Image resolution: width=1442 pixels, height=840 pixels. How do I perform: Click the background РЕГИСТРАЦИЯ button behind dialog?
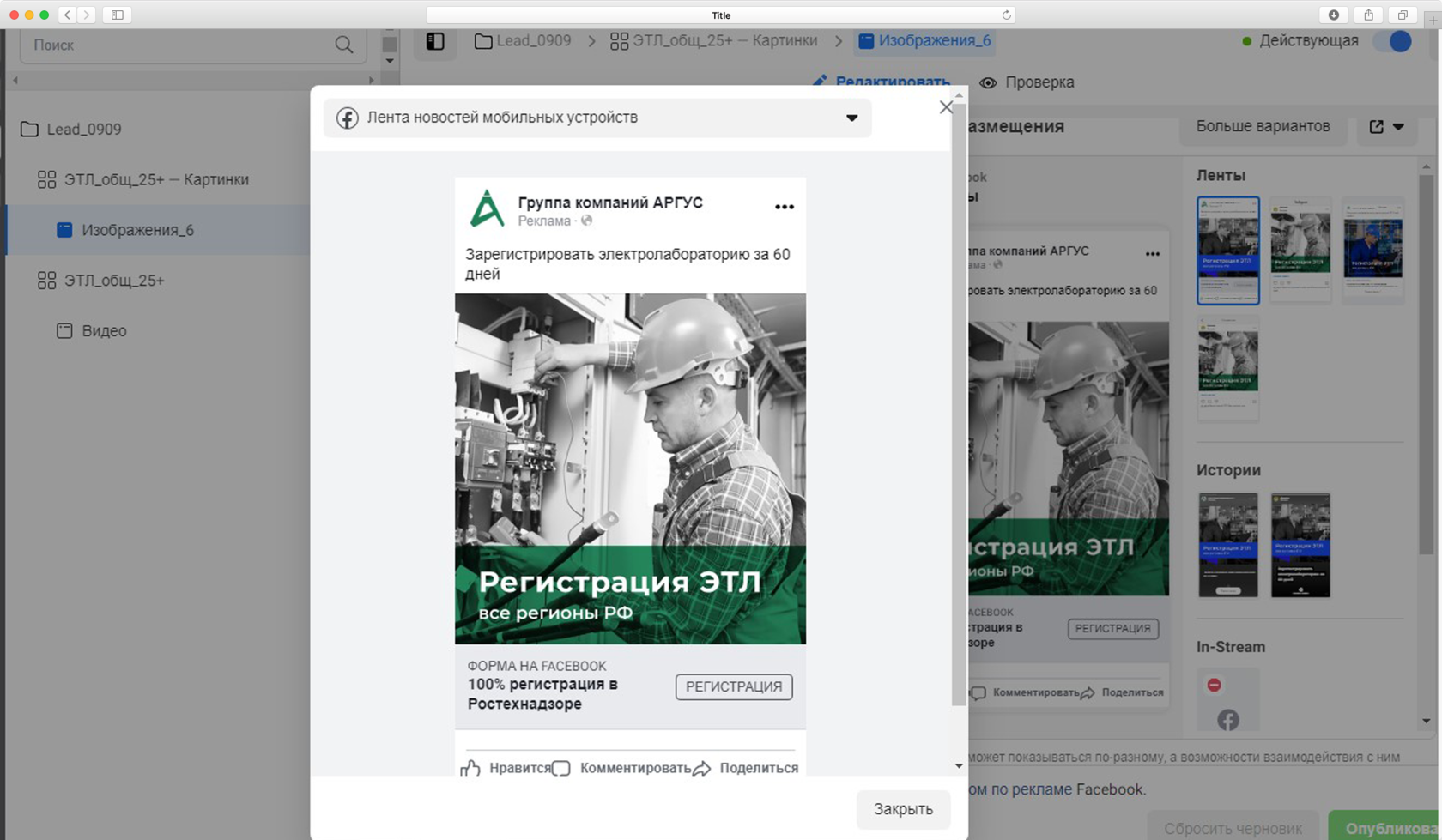1113,629
